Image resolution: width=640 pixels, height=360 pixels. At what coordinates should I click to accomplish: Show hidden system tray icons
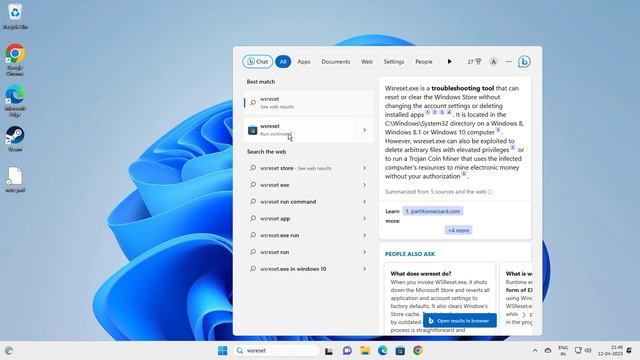pyautogui.click(x=535, y=350)
